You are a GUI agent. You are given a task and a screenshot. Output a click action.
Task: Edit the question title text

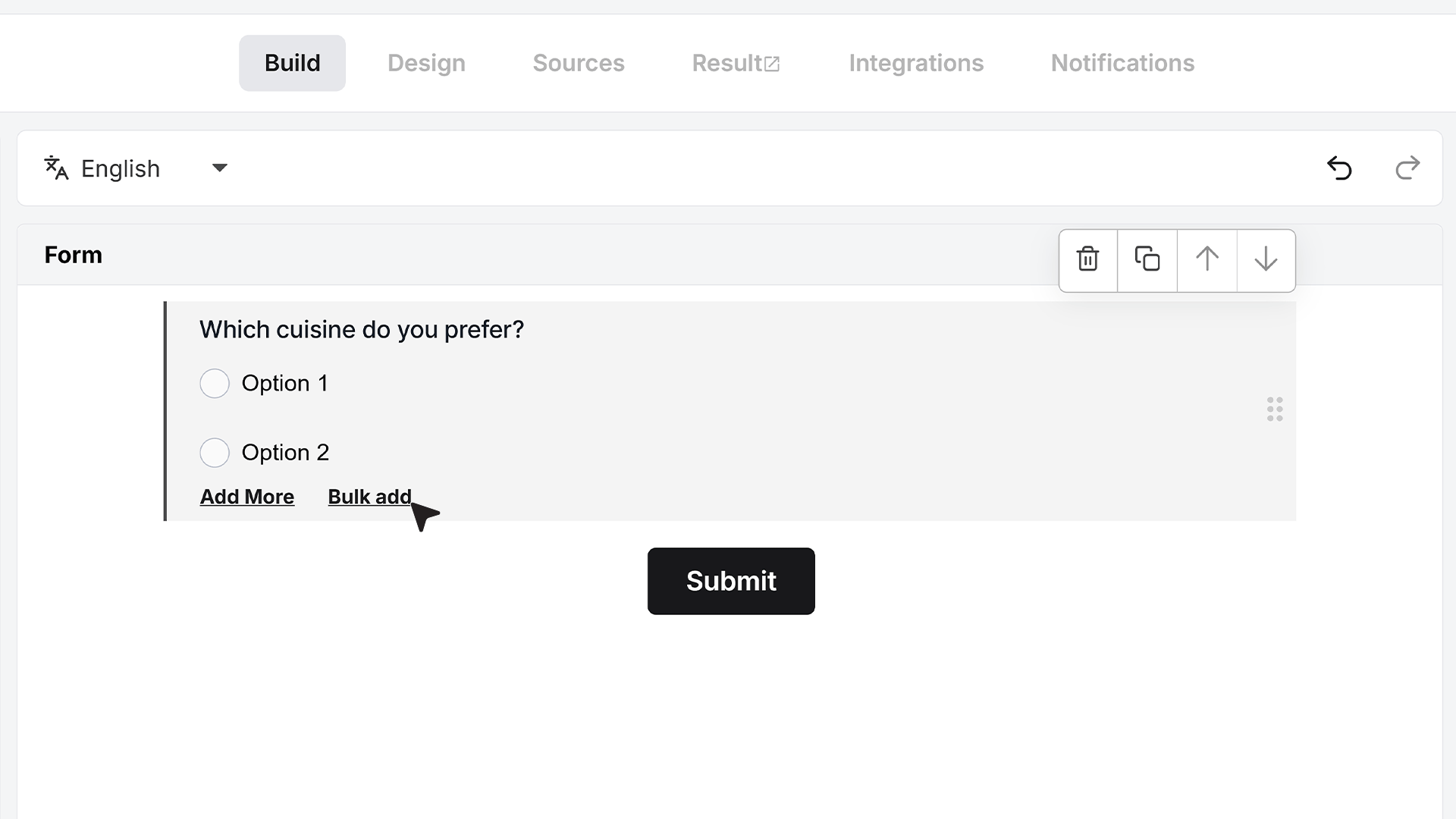pyautogui.click(x=362, y=330)
